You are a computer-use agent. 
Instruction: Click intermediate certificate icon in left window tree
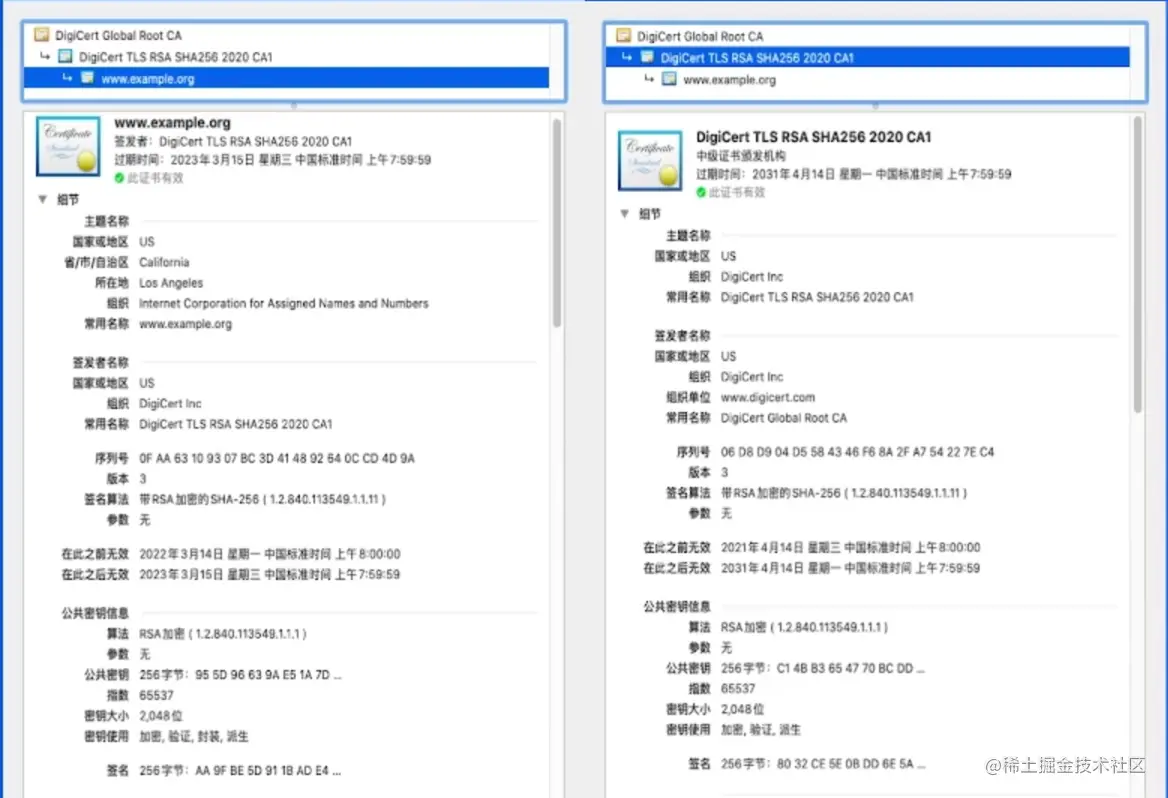pyautogui.click(x=66, y=56)
